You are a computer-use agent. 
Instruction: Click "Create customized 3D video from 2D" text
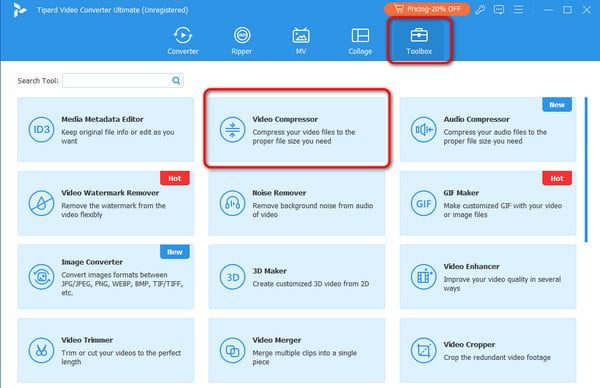[311, 284]
